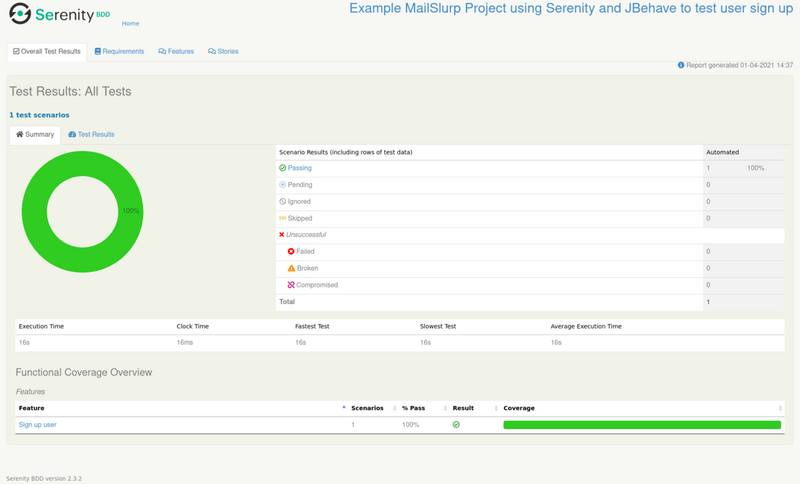Click the Serenity BDD logo
800x484 pixels.
coord(58,15)
